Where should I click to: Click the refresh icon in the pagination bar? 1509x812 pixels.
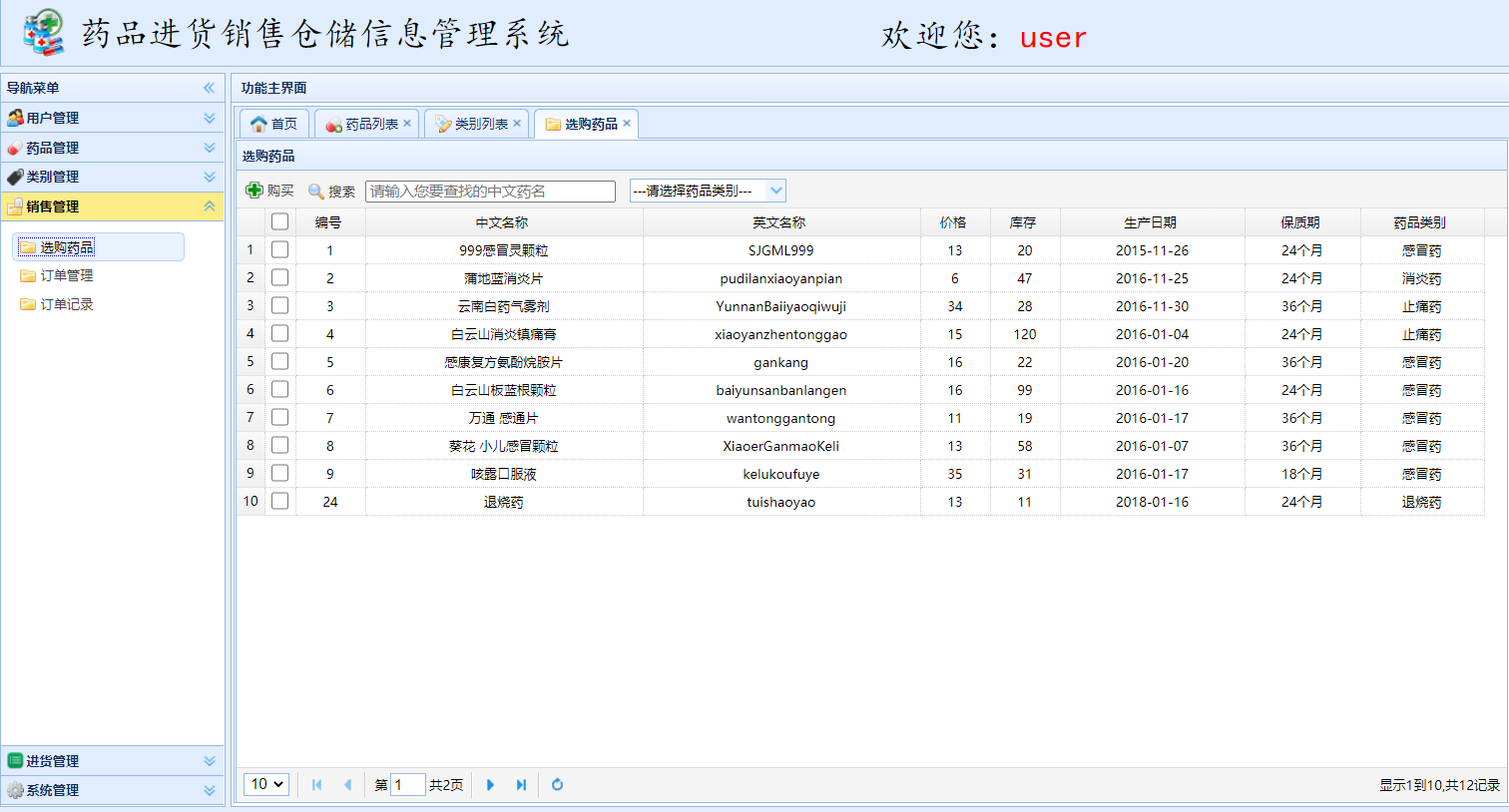(557, 785)
